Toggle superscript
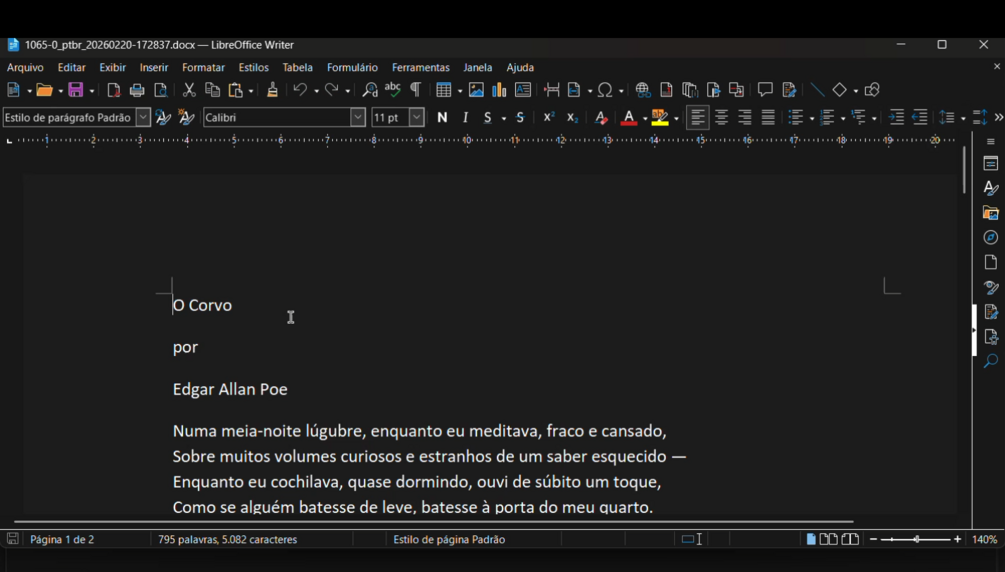1005x572 pixels. tap(549, 117)
